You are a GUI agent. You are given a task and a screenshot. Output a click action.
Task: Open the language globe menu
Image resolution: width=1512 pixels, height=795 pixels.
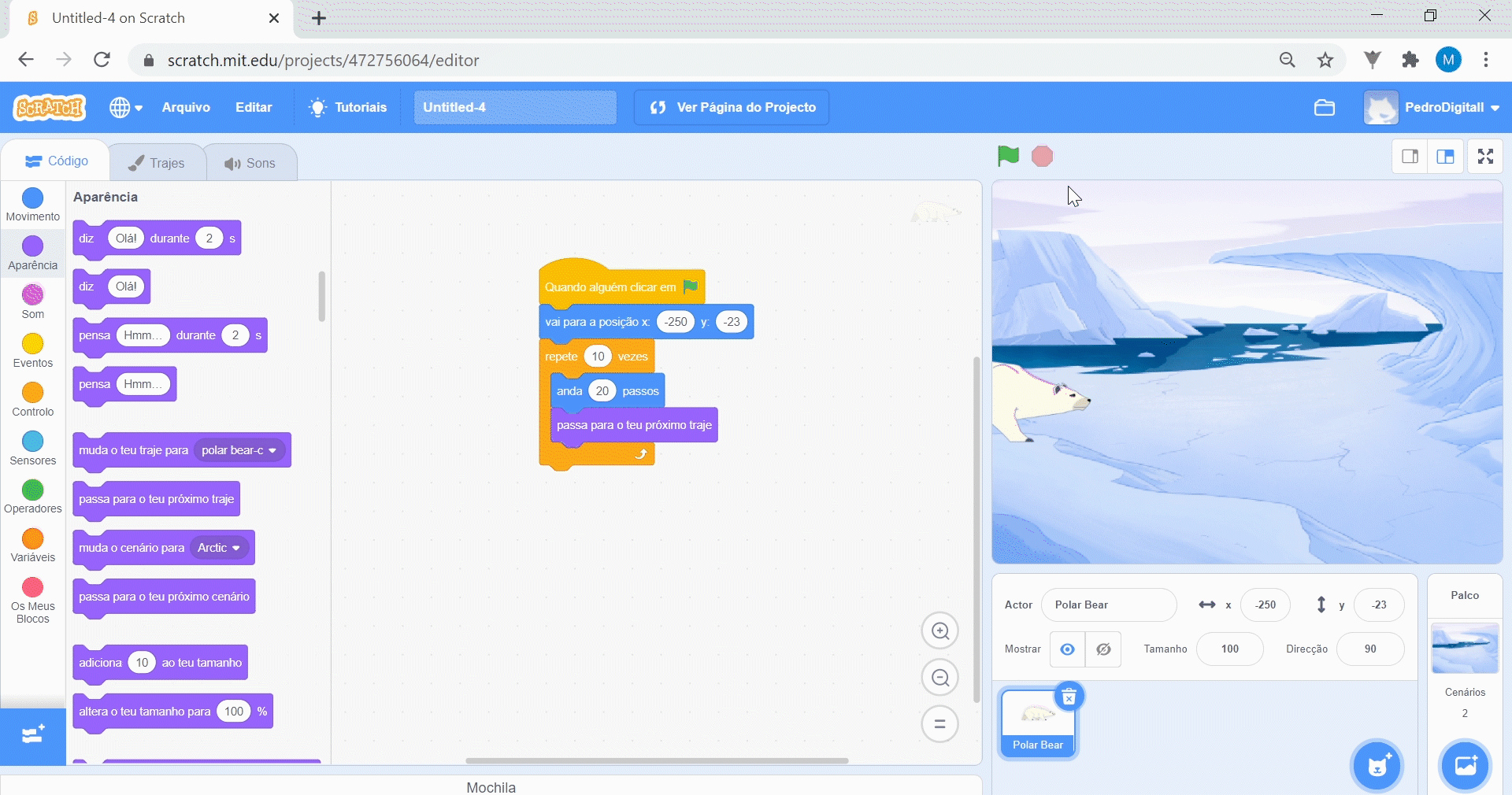(126, 107)
